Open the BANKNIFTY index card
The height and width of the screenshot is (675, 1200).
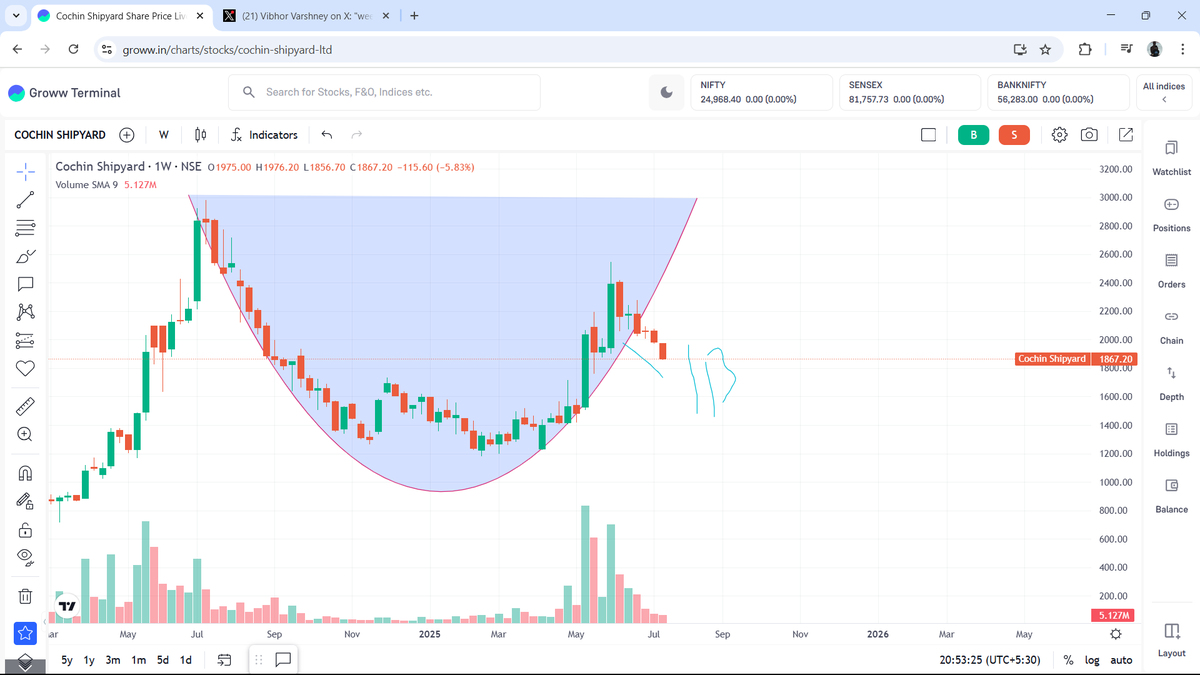point(1059,92)
